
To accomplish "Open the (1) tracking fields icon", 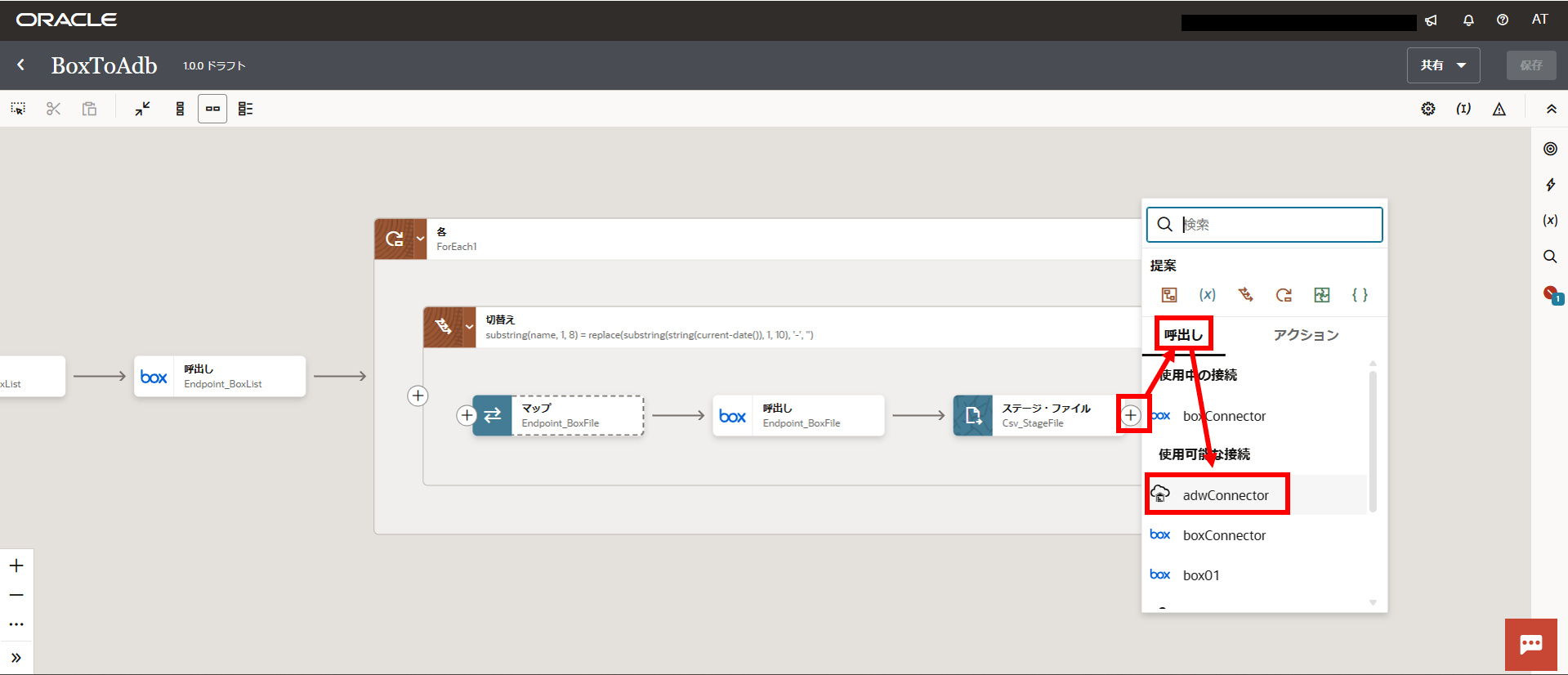I will (x=1463, y=109).
